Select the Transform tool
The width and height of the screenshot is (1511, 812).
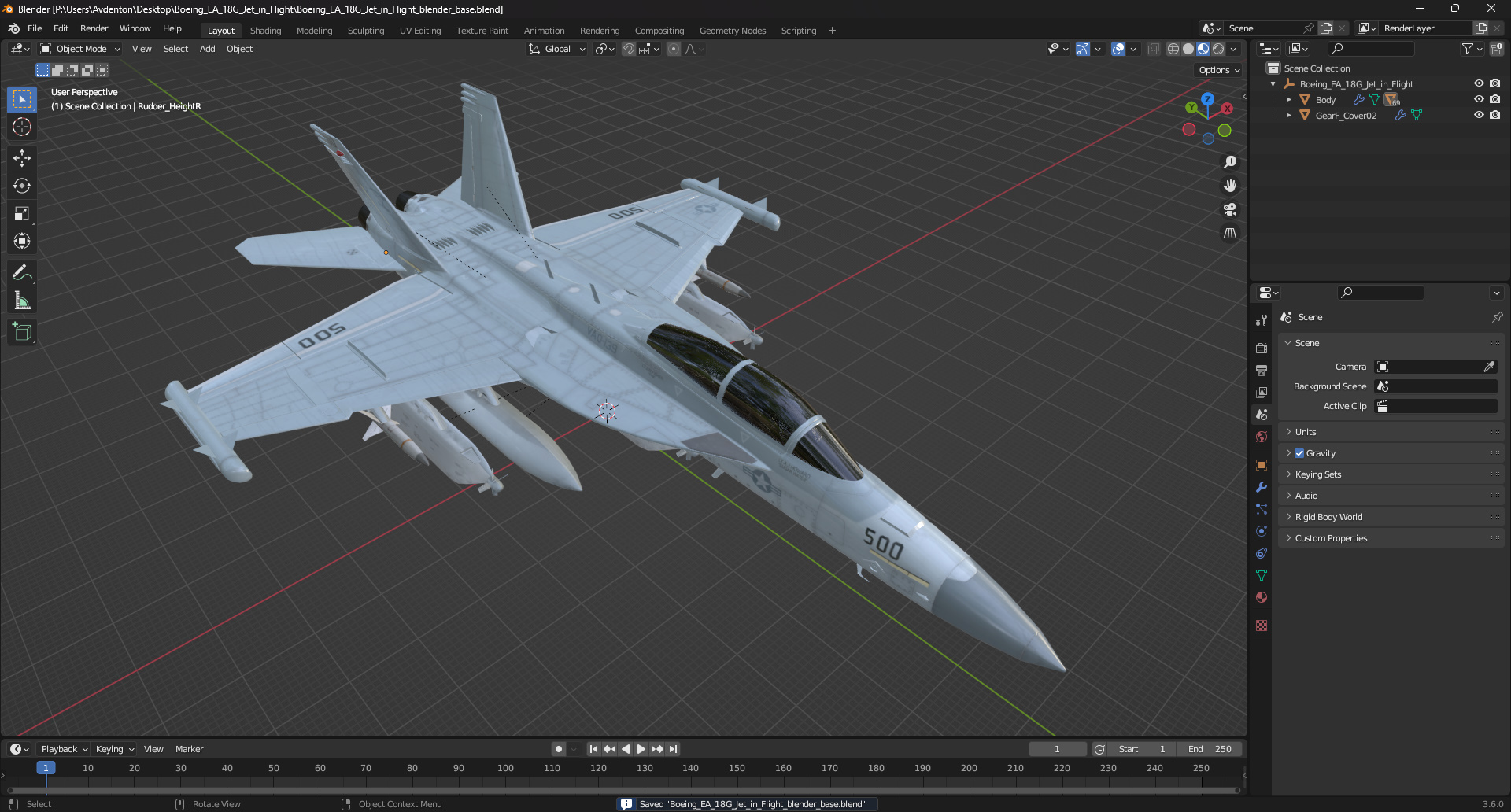click(22, 241)
